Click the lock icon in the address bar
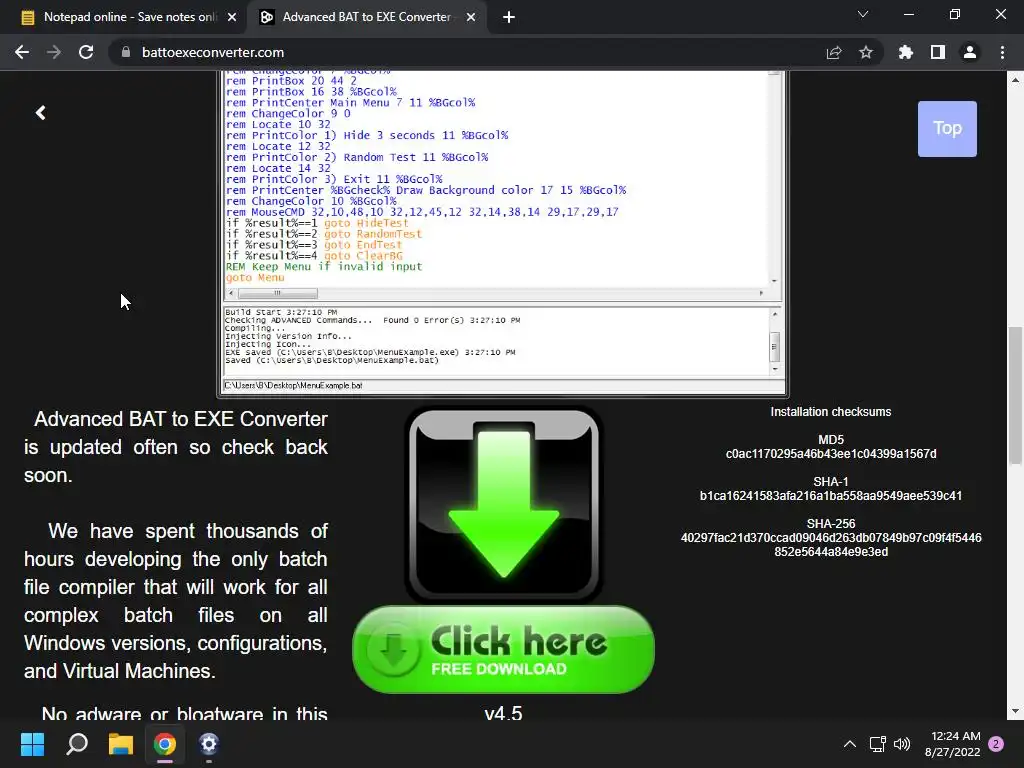The image size is (1024, 768). click(x=126, y=52)
